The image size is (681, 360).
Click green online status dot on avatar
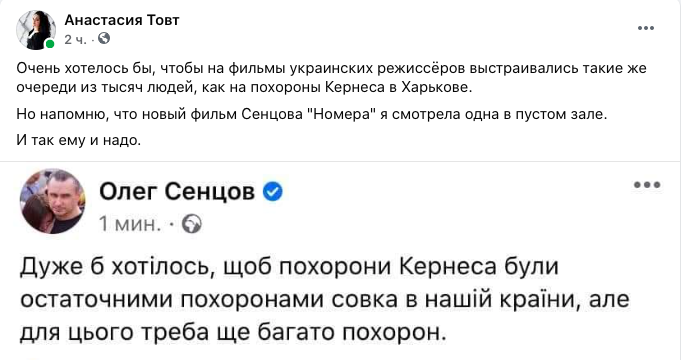[x=50, y=44]
